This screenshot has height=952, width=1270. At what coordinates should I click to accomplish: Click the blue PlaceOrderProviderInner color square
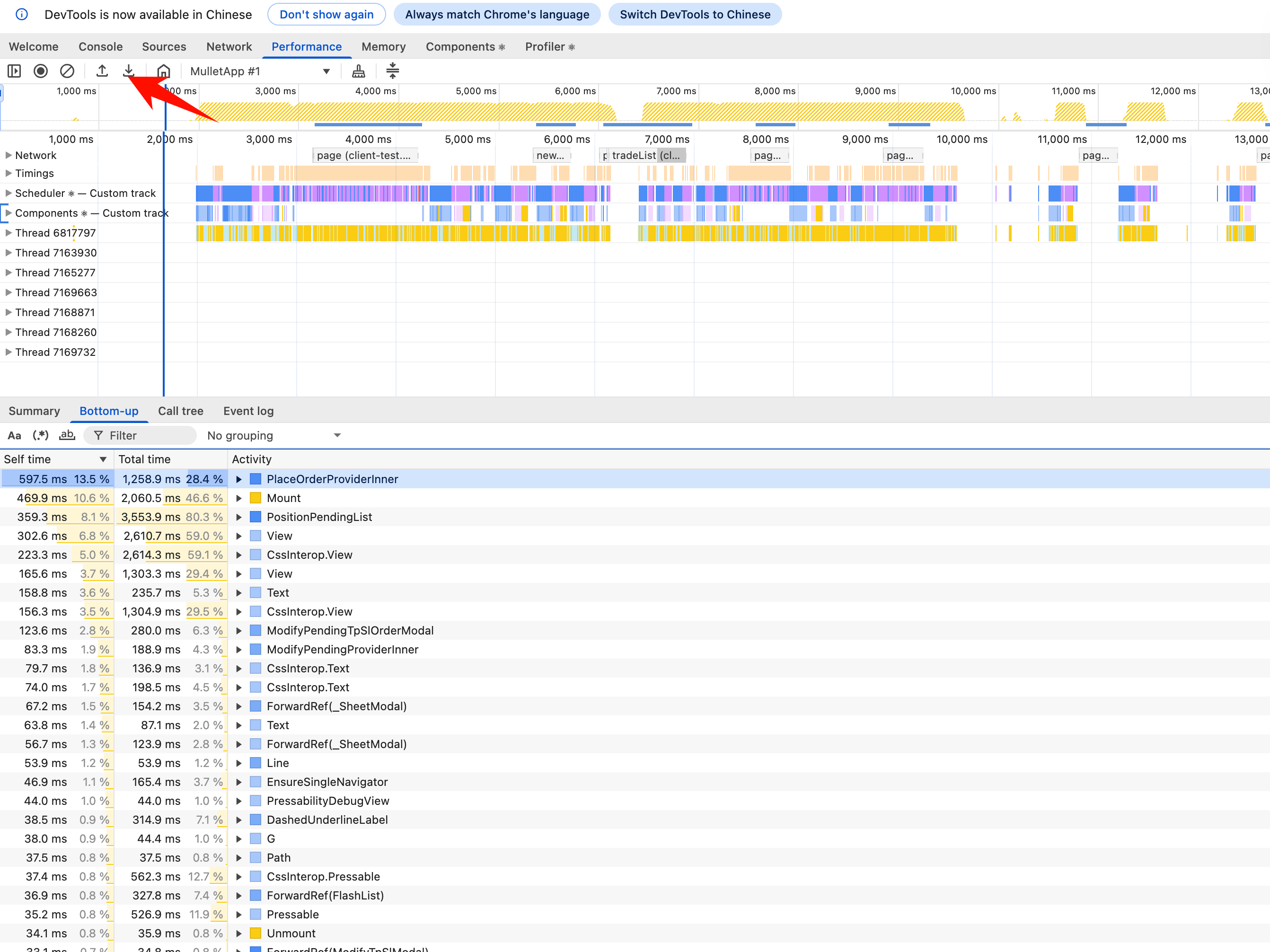click(x=256, y=479)
